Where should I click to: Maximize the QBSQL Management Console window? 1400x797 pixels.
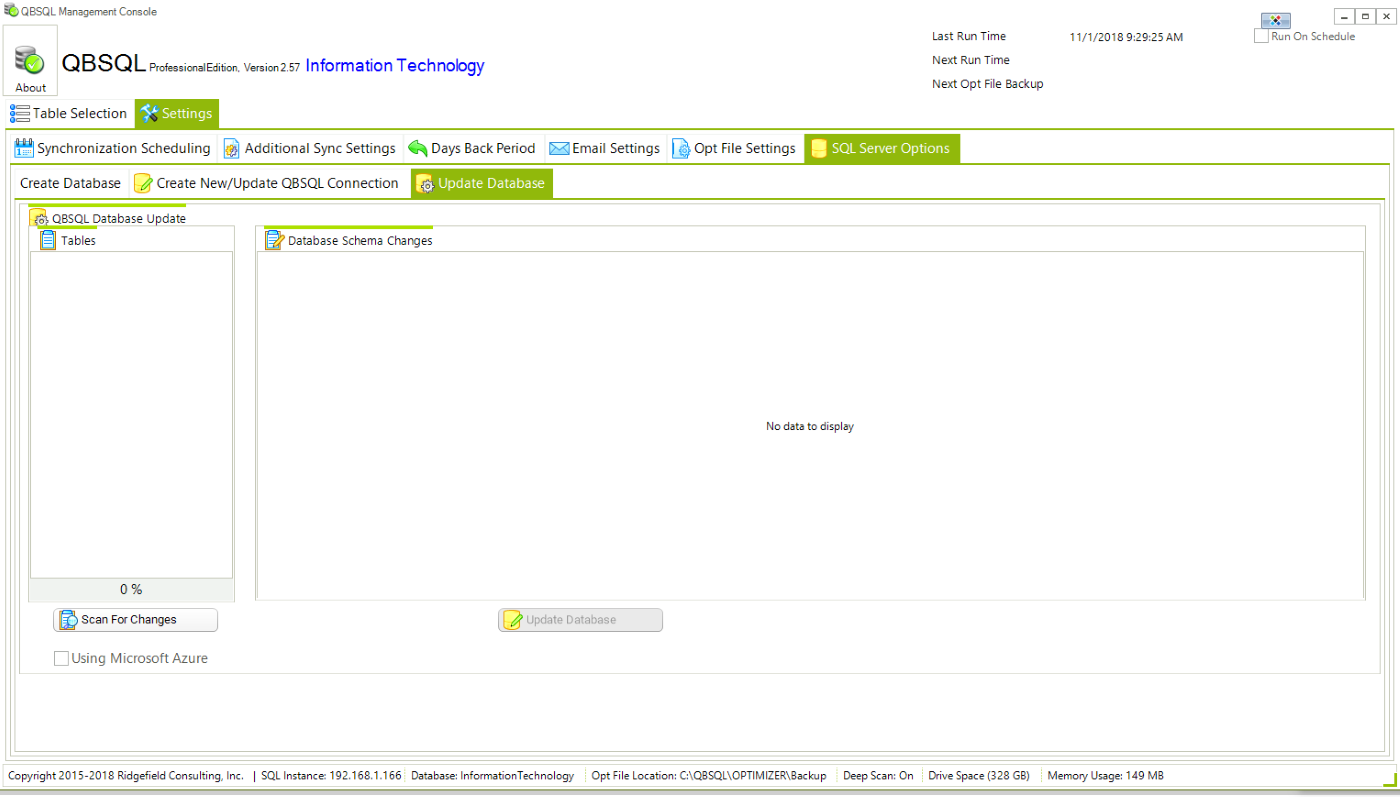(x=1365, y=16)
